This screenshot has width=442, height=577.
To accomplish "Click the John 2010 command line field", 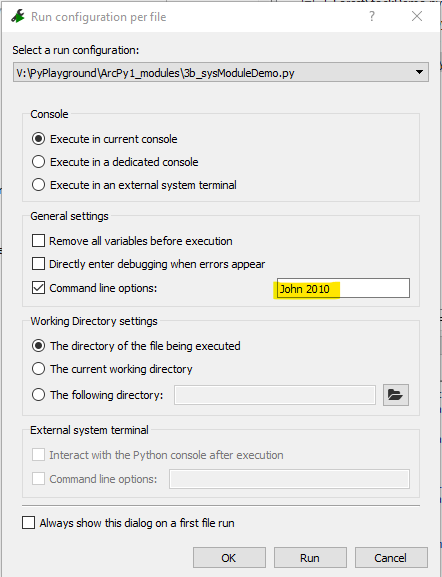I will pyautogui.click(x=343, y=288).
